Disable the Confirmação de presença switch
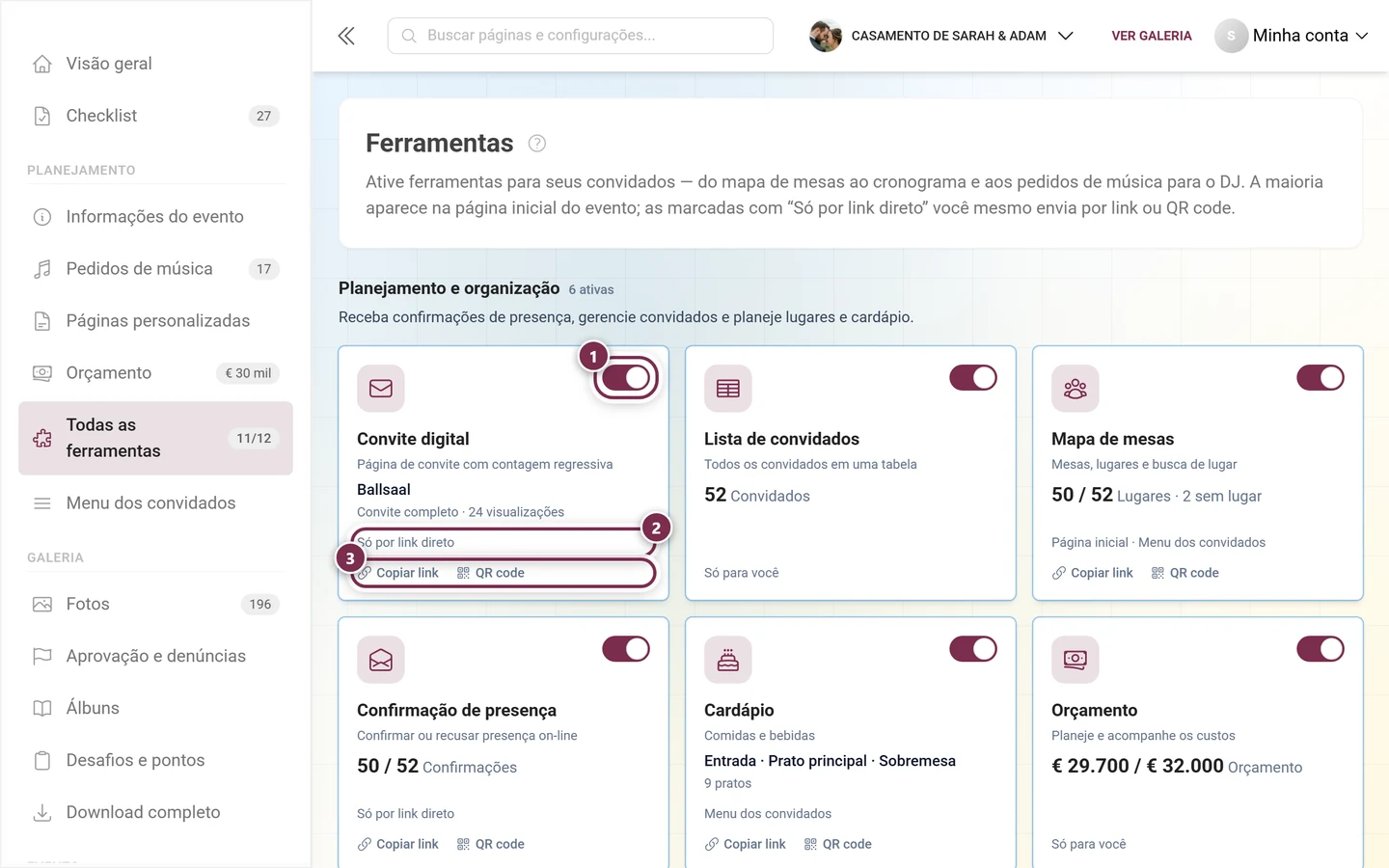This screenshot has height=868, width=1389. [x=626, y=649]
